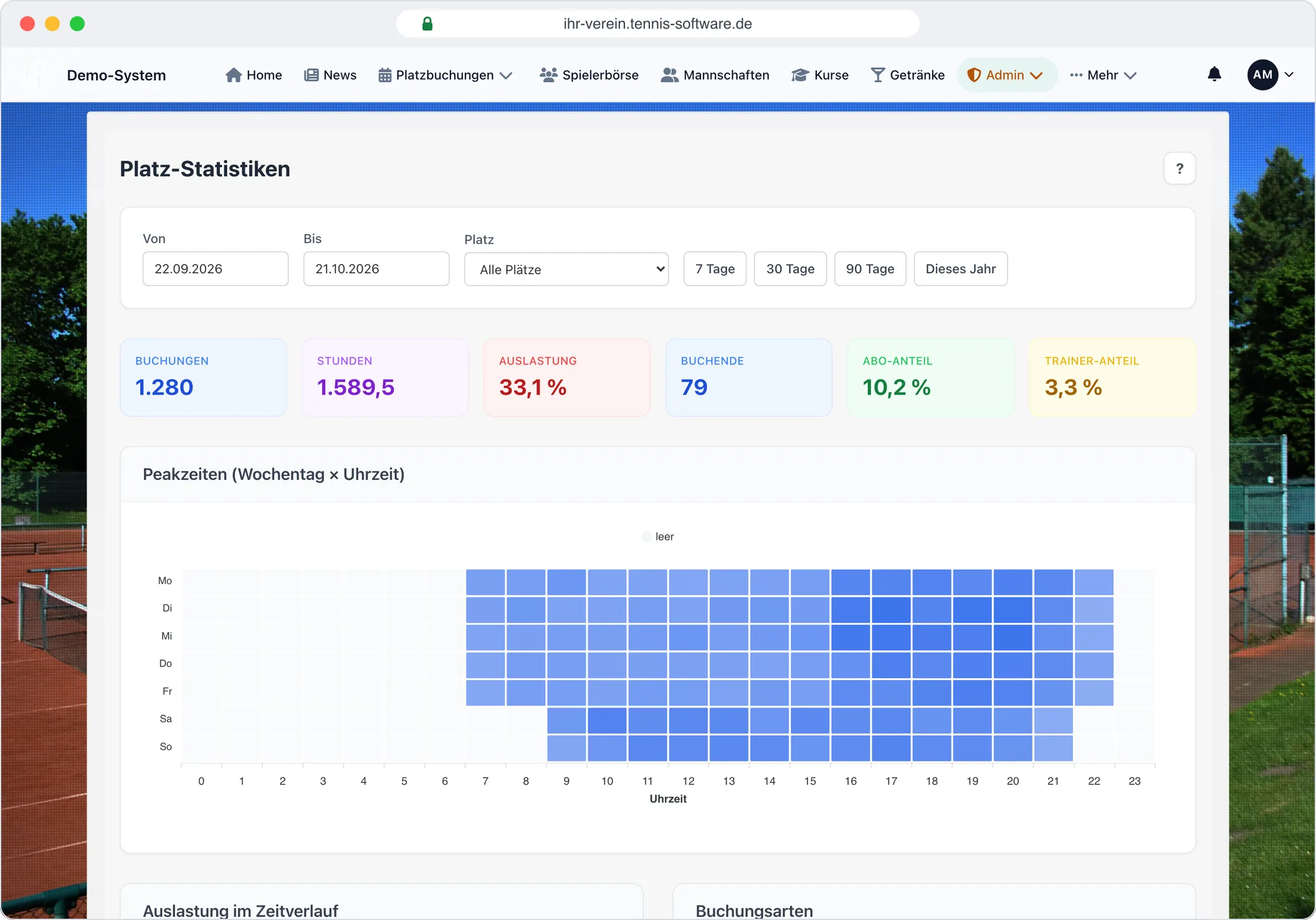Select the Dieses Jahr button

pyautogui.click(x=961, y=269)
